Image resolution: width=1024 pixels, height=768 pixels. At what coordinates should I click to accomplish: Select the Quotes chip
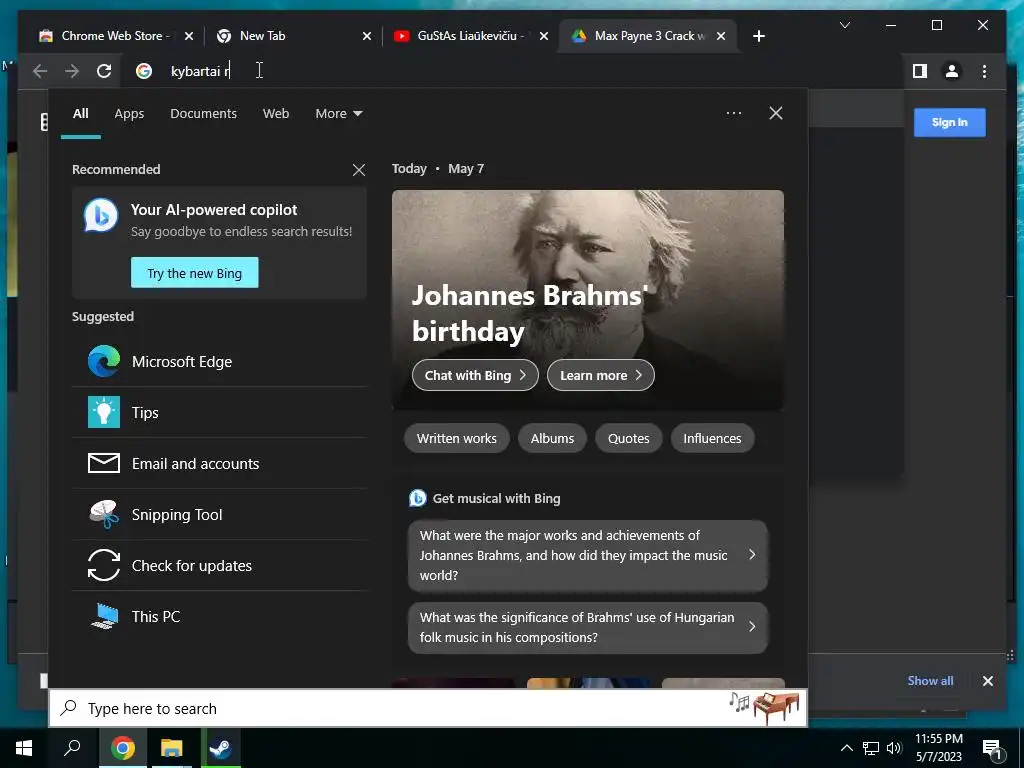[x=628, y=439]
